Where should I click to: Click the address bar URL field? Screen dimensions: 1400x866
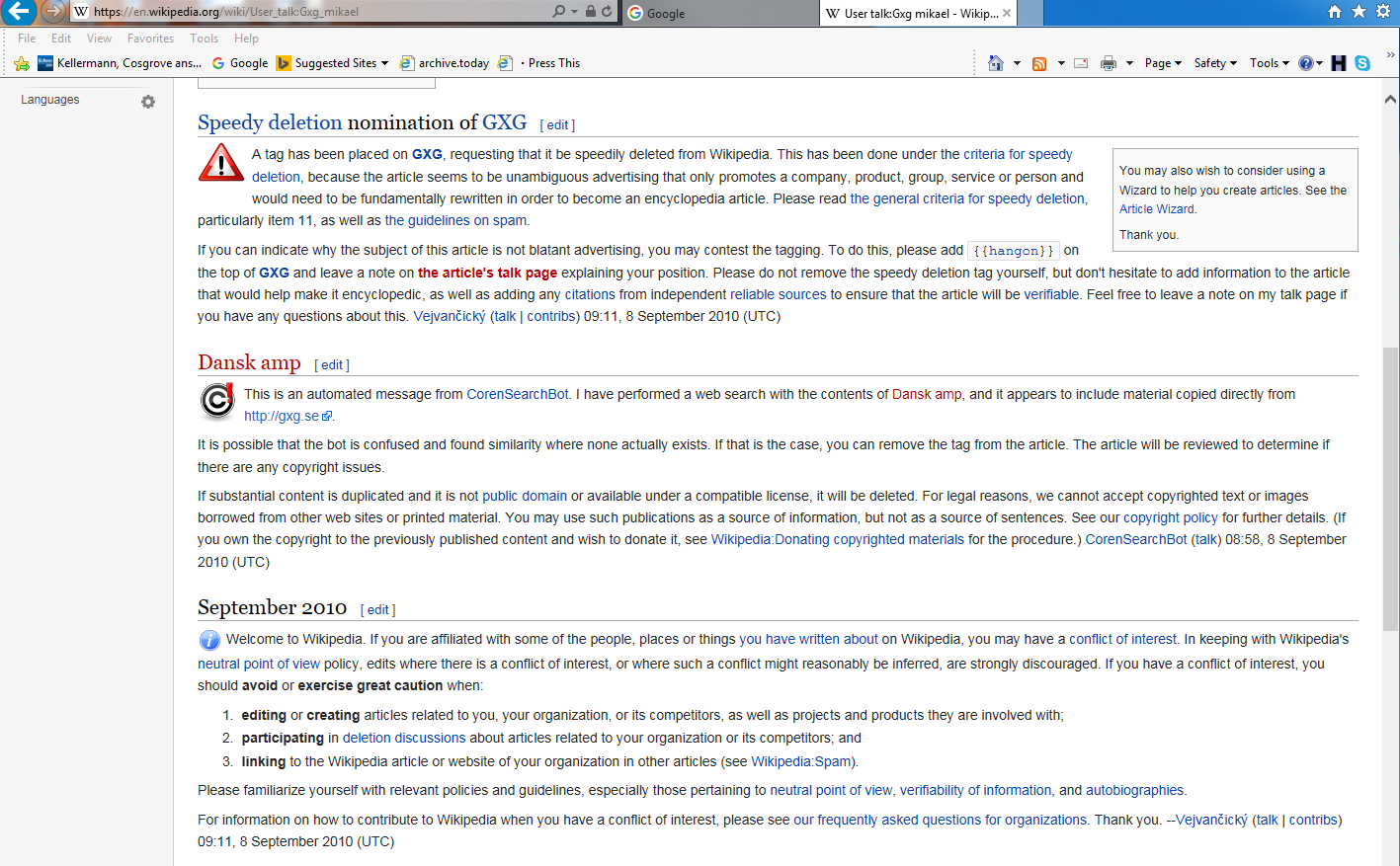click(x=316, y=12)
